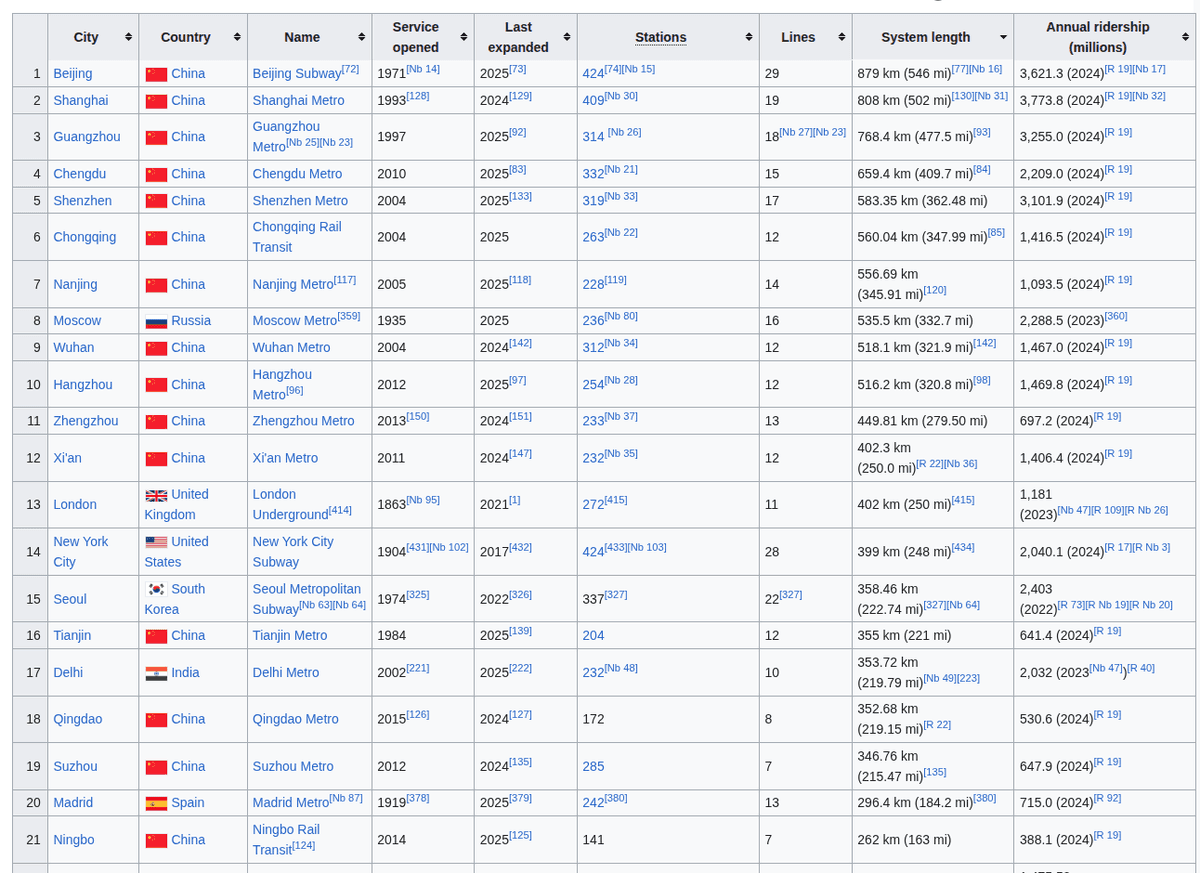
Task: Open the Moscow Metro article link
Action: pyautogui.click(x=294, y=321)
